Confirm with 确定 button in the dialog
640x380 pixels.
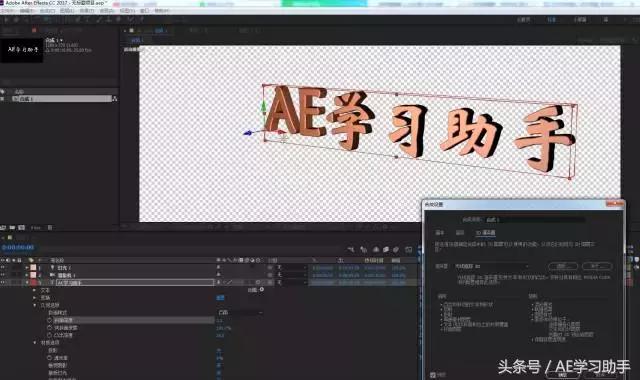point(562,375)
